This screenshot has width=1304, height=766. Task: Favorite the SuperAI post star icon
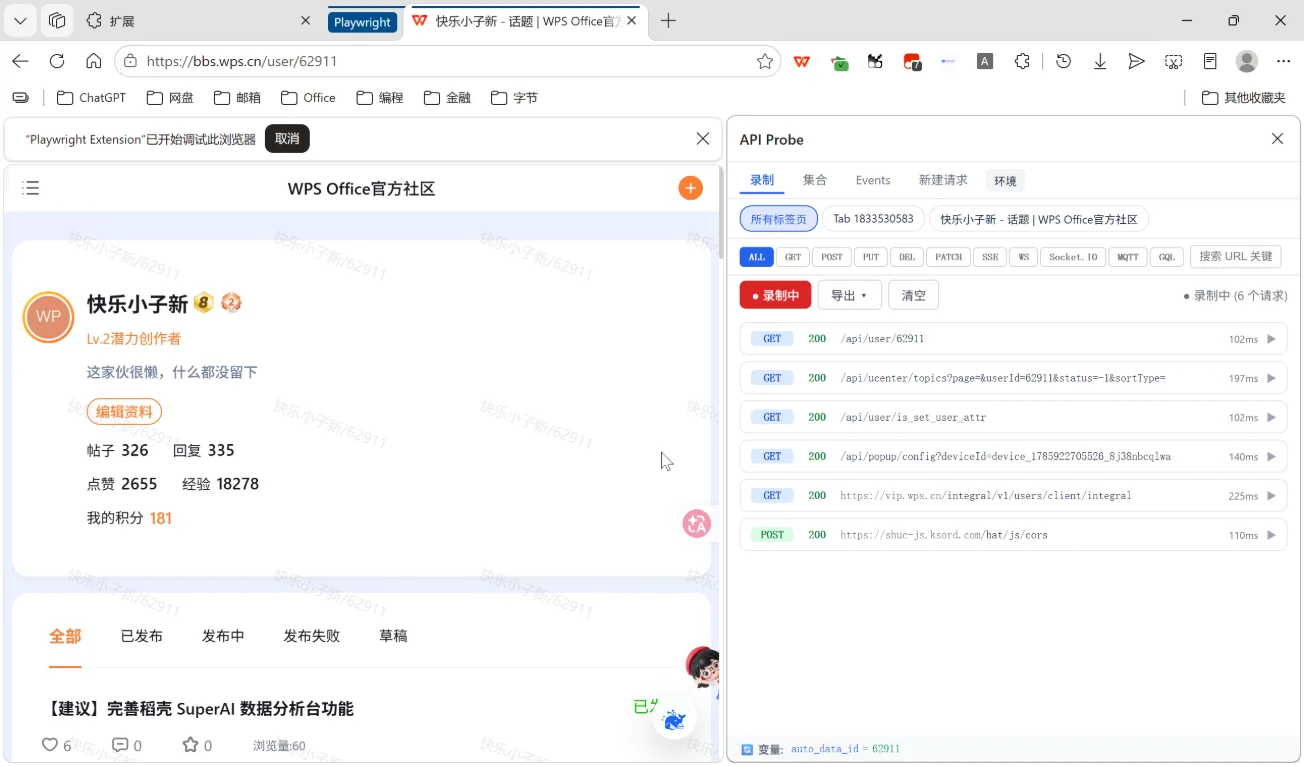pyautogui.click(x=190, y=745)
